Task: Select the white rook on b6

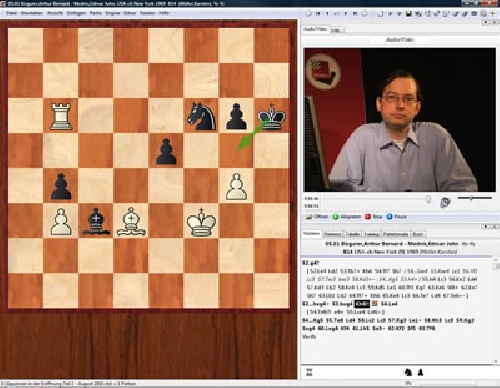Action: pyautogui.click(x=61, y=116)
